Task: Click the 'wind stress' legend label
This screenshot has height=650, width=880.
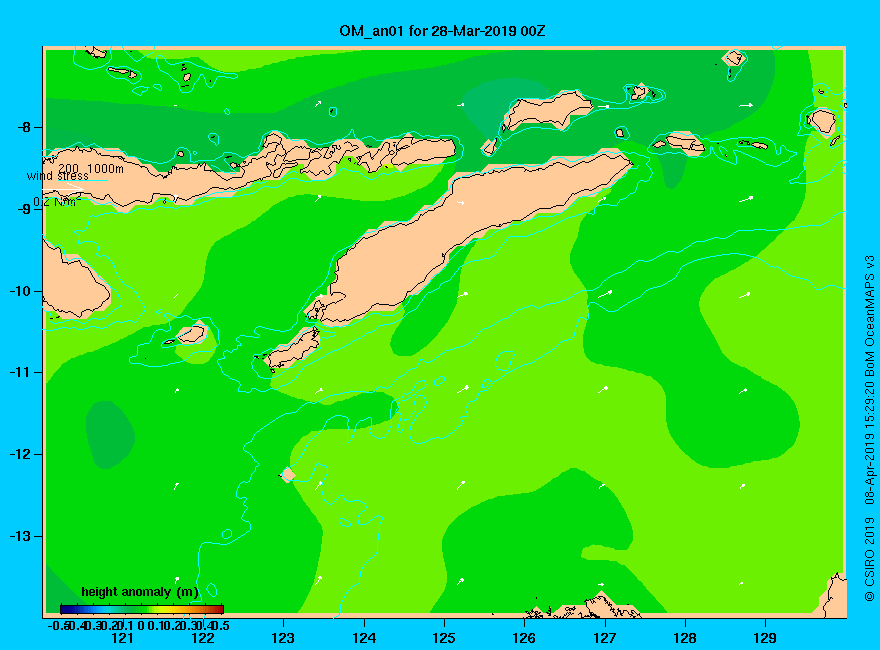Action: [x=58, y=176]
